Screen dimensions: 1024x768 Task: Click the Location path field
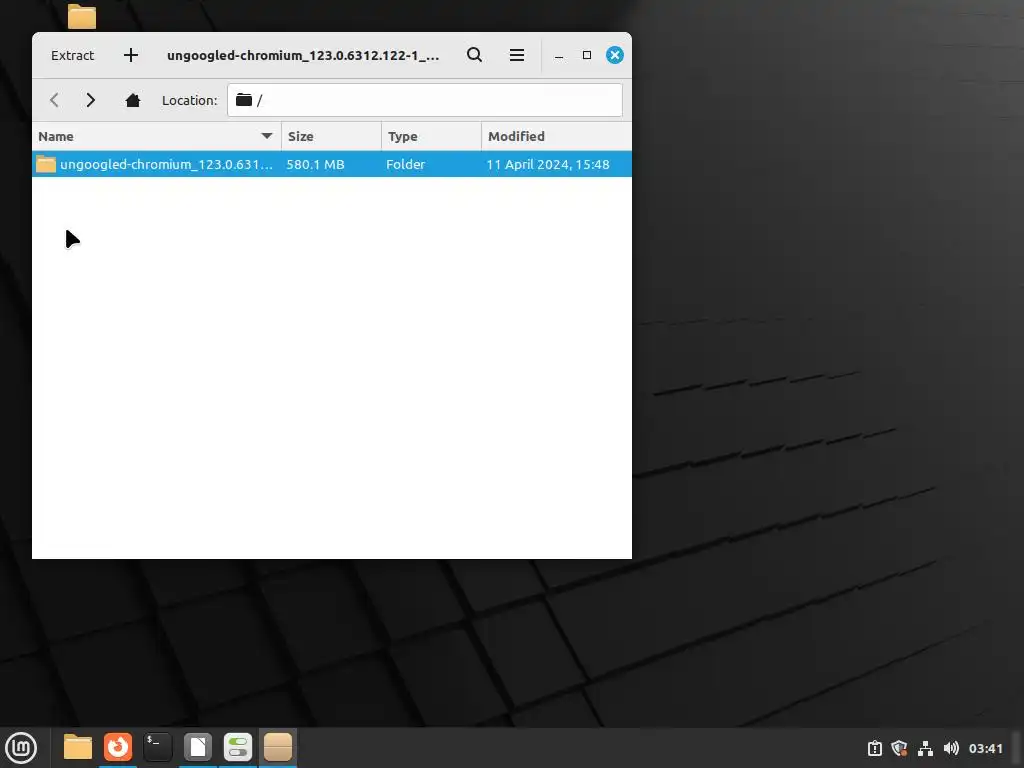(x=424, y=100)
